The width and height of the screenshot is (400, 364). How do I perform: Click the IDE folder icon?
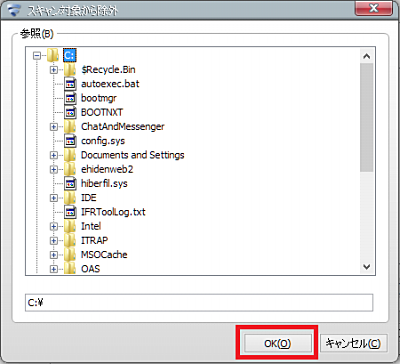pos(70,198)
